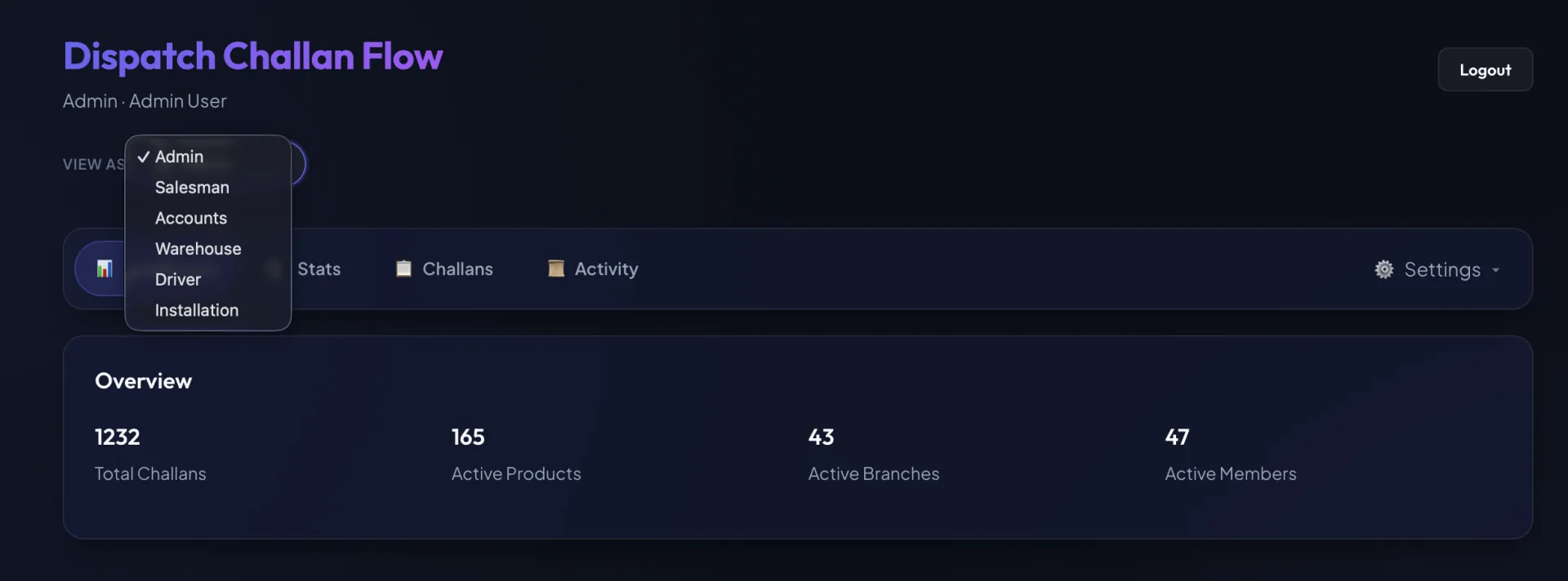Log out using the Logout button
This screenshot has width=1568, height=581.
(x=1485, y=69)
